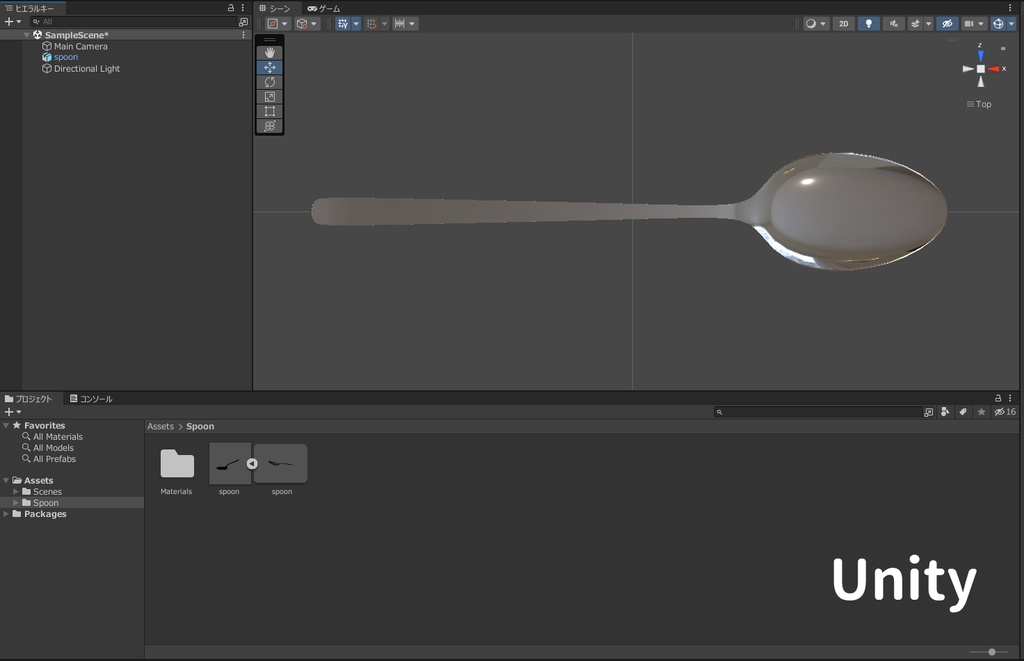1024x661 pixels.
Task: Toggle scene audio
Action: pyautogui.click(x=893, y=23)
